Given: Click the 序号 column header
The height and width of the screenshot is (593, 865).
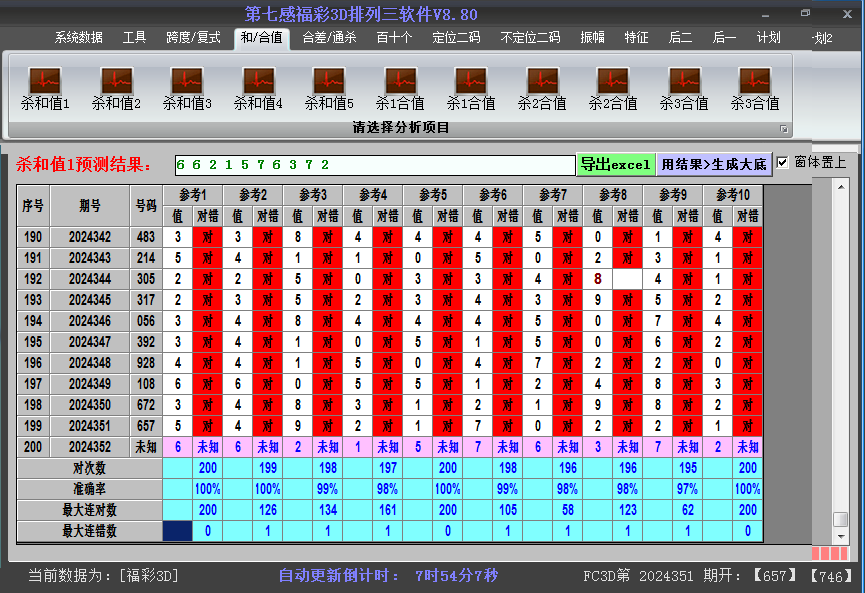Looking at the screenshot, I should pos(33,206).
